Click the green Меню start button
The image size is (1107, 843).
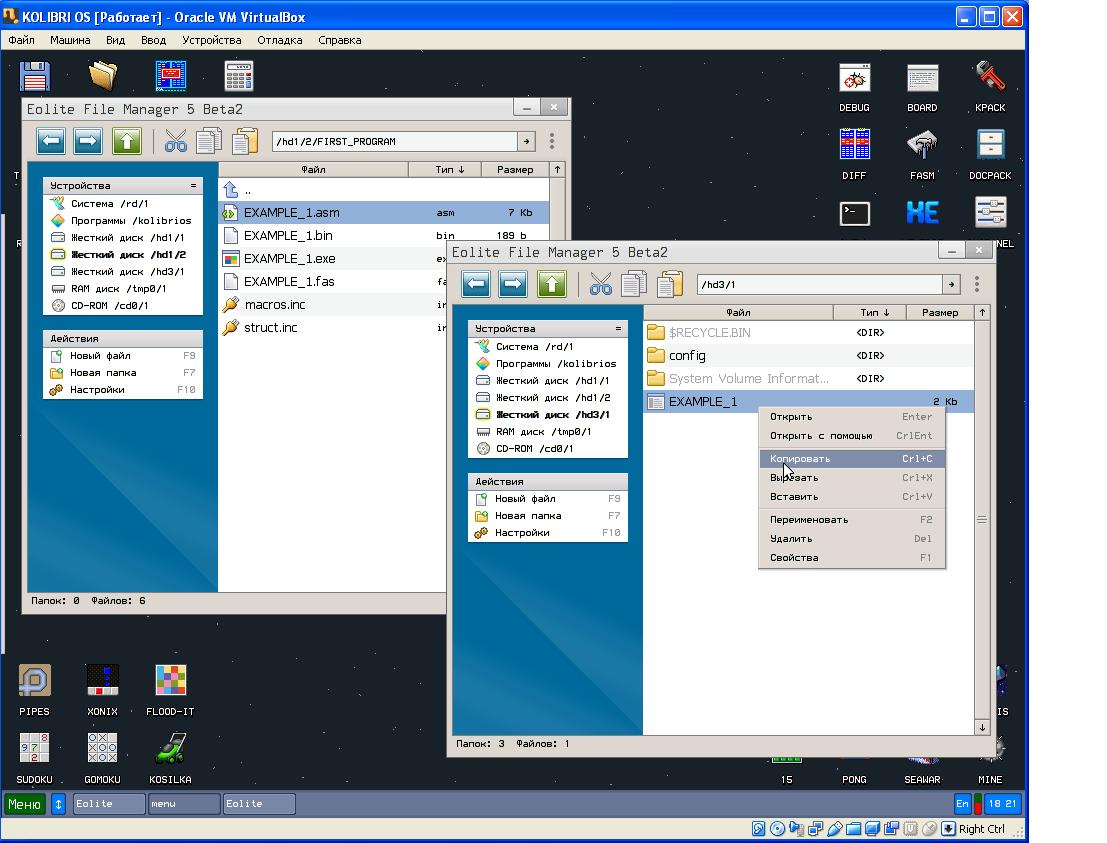(x=25, y=803)
